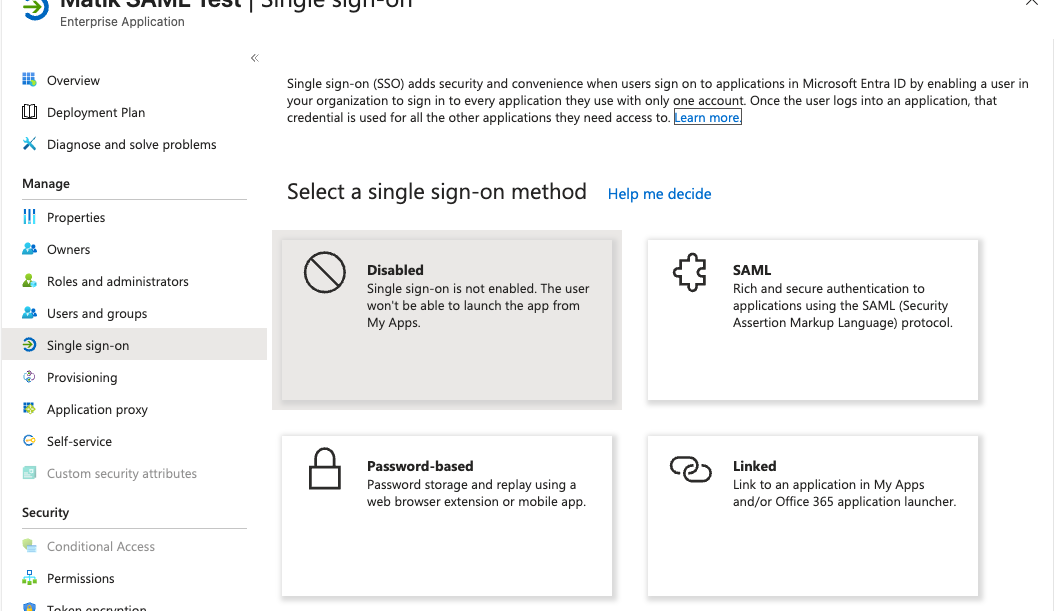The width and height of the screenshot is (1054, 611).
Task: Select the Linked sign-on method card
Action: tap(812, 515)
